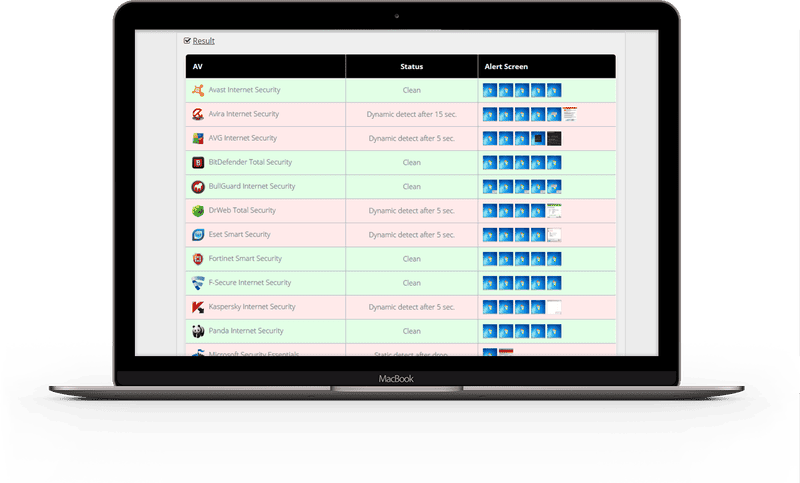Open first alert screenshot in F-Secure row

point(490,283)
